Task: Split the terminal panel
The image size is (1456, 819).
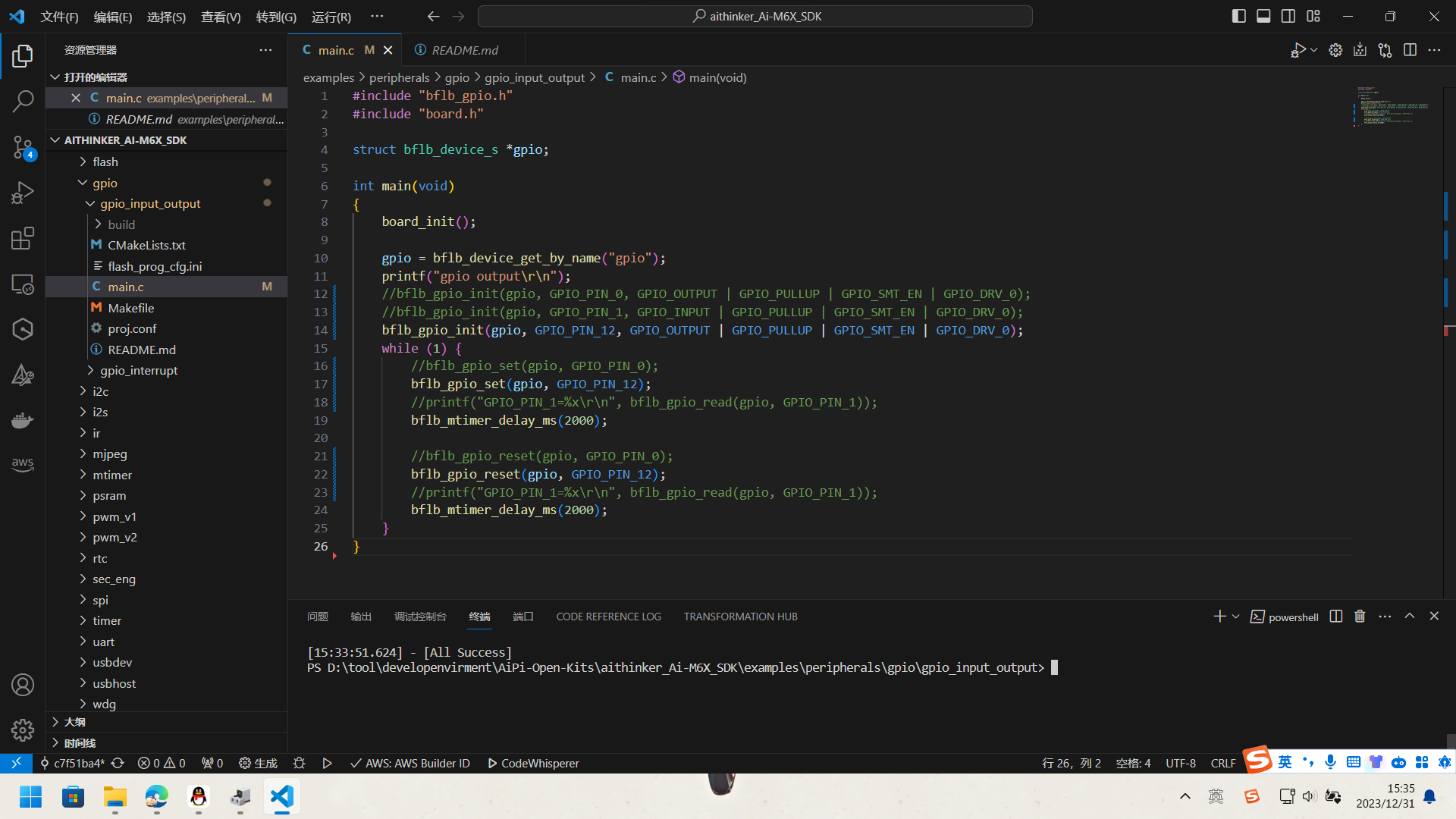Action: click(1336, 617)
